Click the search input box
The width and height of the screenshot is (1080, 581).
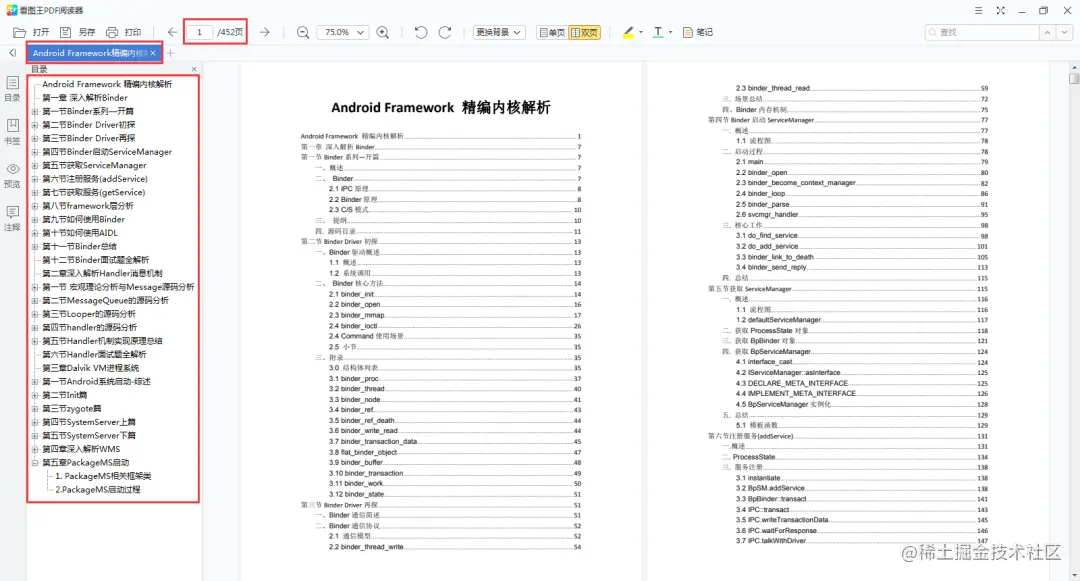click(982, 32)
